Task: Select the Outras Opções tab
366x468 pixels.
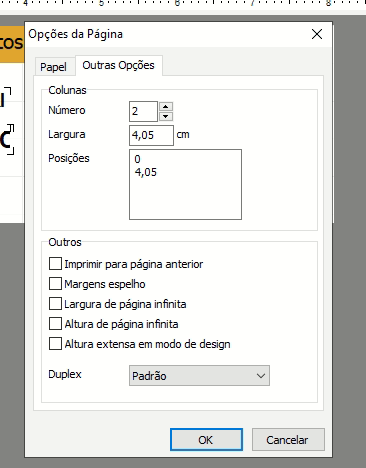Action: (119, 65)
